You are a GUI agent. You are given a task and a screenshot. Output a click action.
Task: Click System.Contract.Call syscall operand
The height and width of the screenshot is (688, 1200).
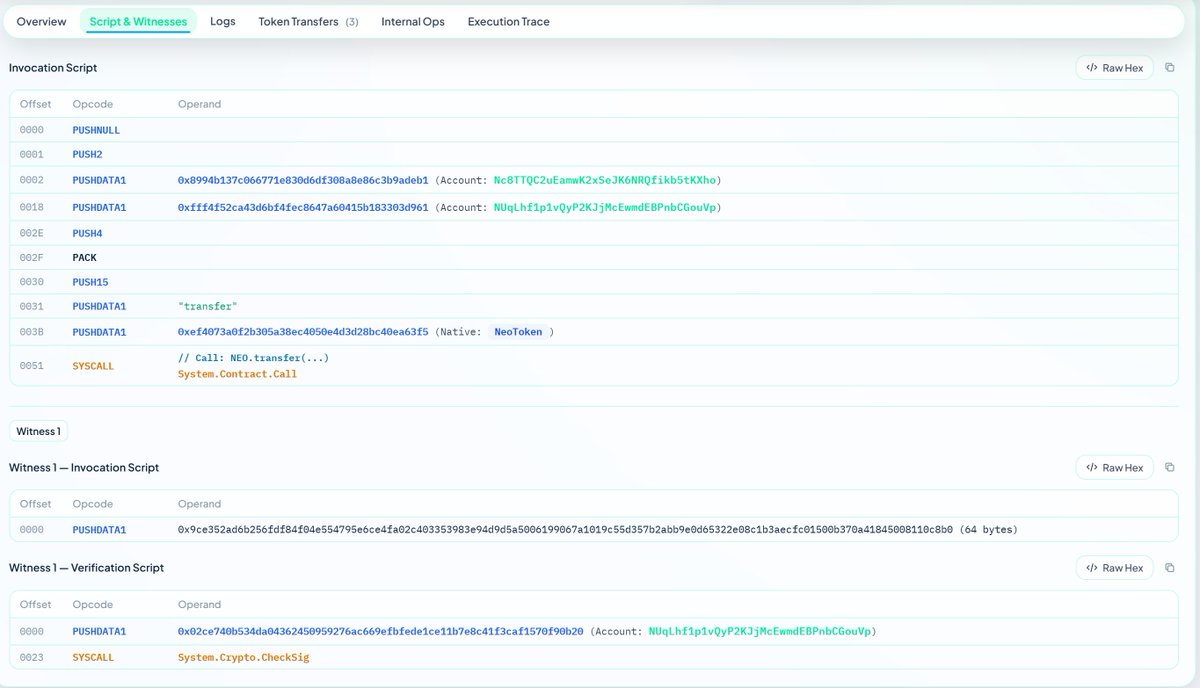[237, 374]
